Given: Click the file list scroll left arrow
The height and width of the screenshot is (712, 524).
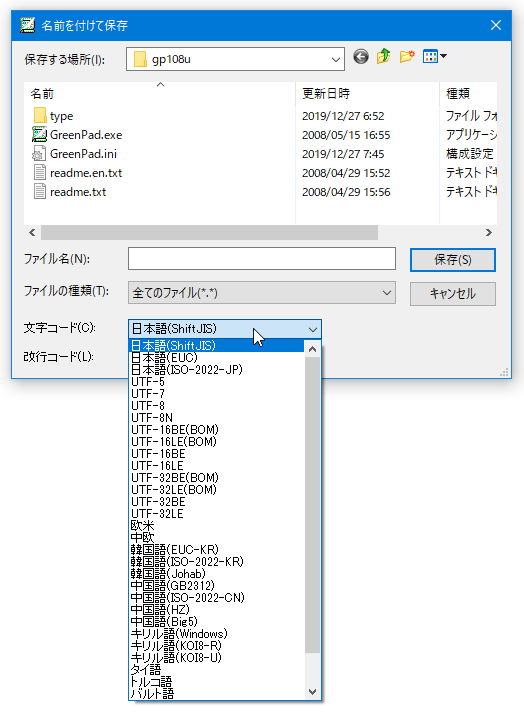Looking at the screenshot, I should pyautogui.click(x=32, y=232).
